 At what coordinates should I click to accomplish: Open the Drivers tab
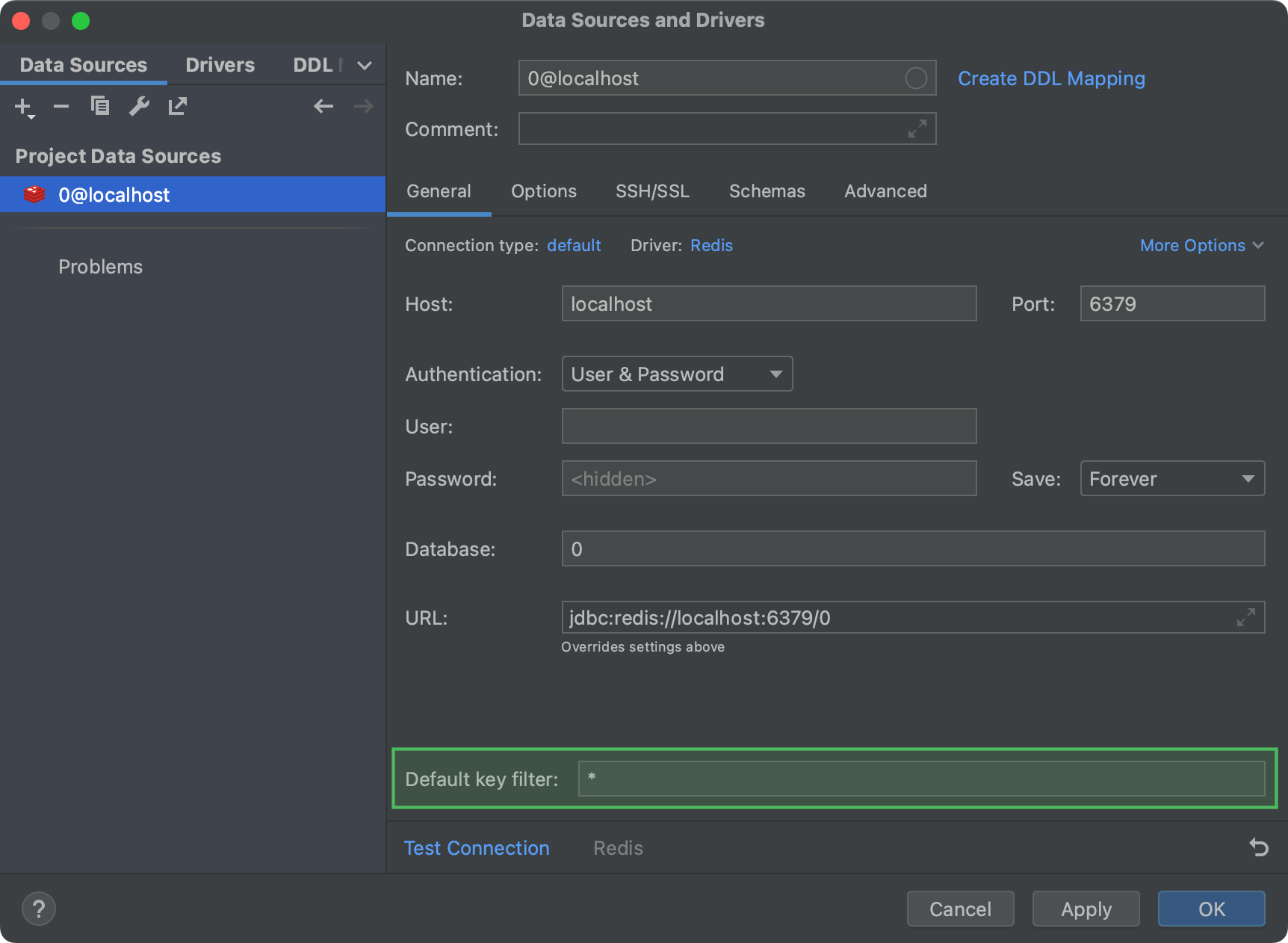coord(220,65)
